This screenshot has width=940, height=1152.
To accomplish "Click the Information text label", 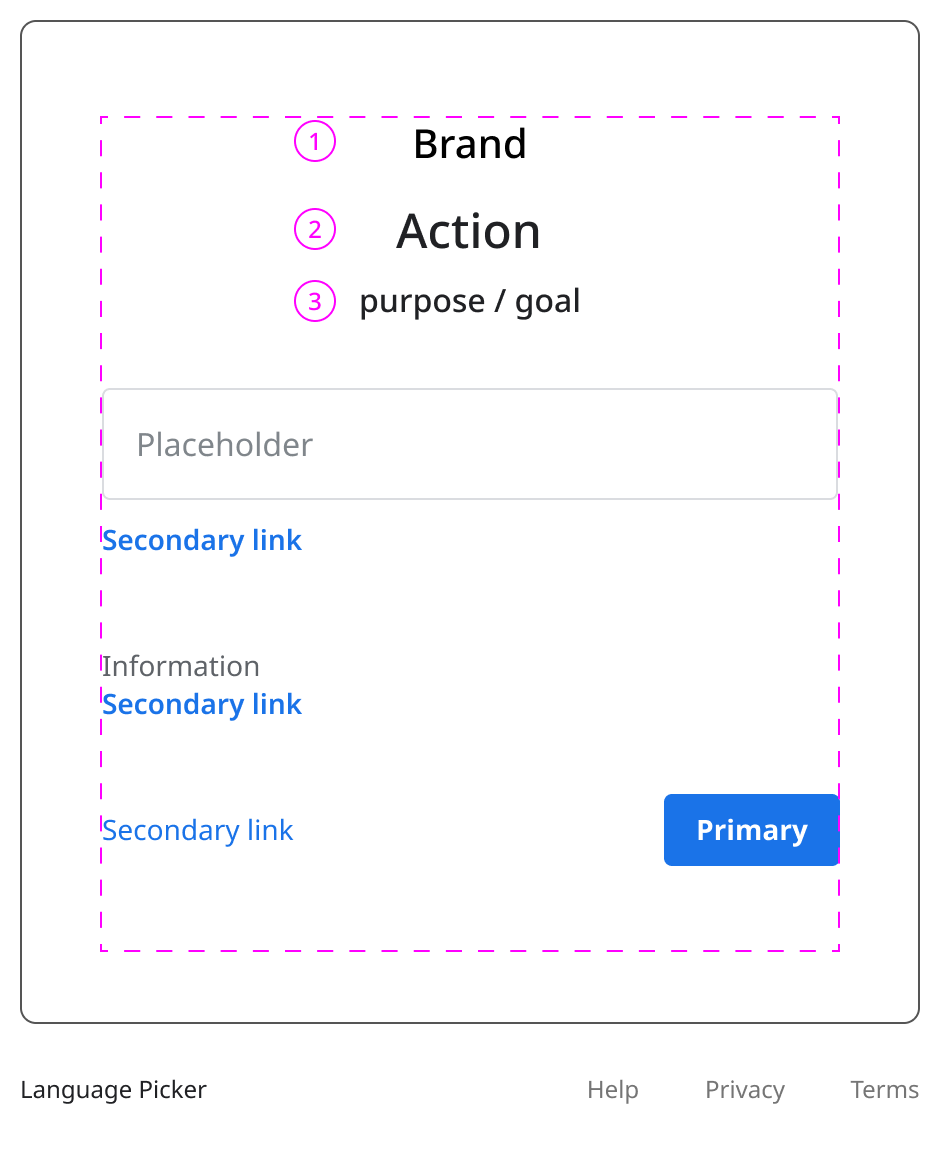I will click(x=181, y=666).
